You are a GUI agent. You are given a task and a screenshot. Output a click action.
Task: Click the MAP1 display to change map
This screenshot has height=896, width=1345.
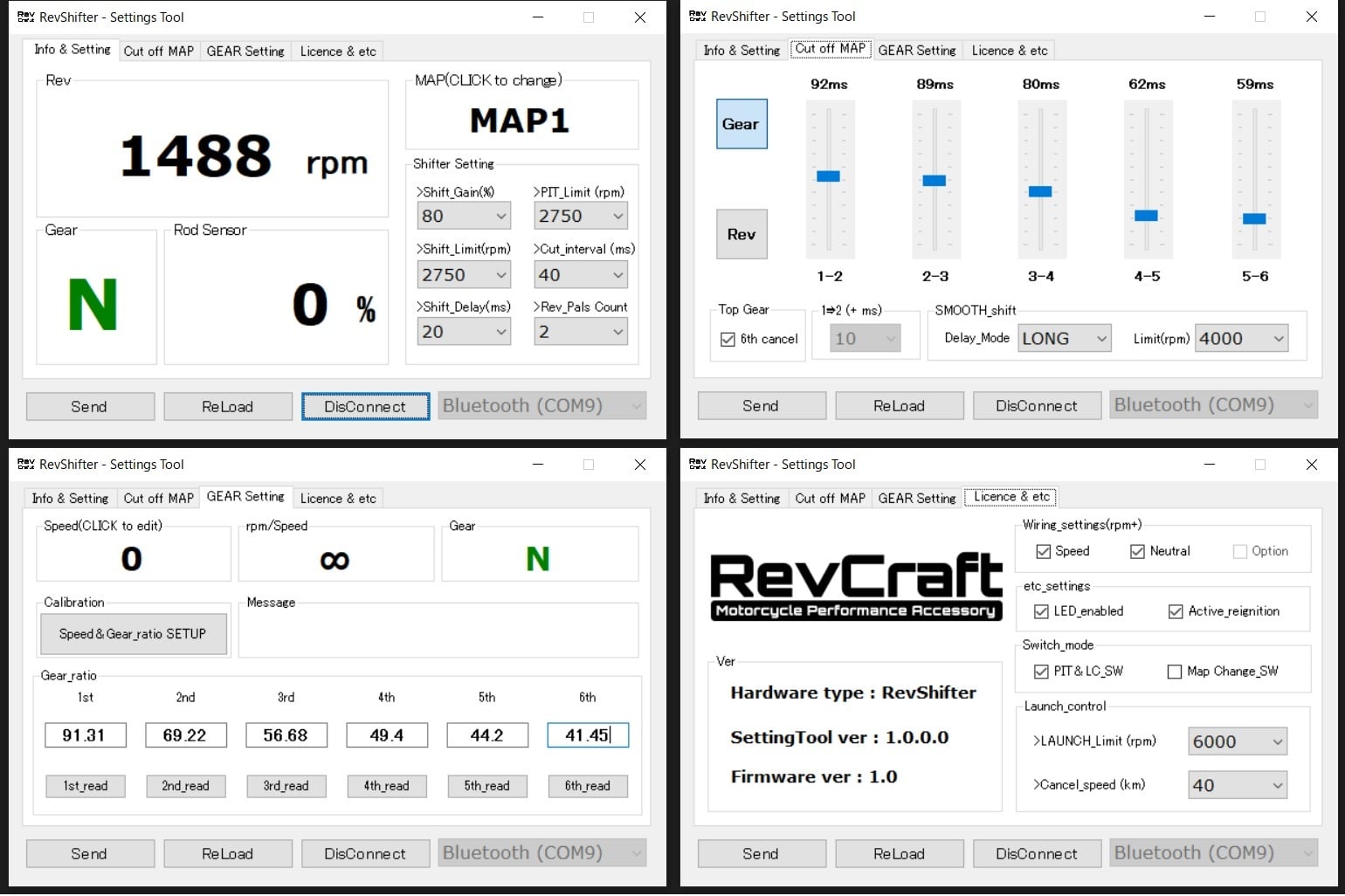(x=521, y=121)
